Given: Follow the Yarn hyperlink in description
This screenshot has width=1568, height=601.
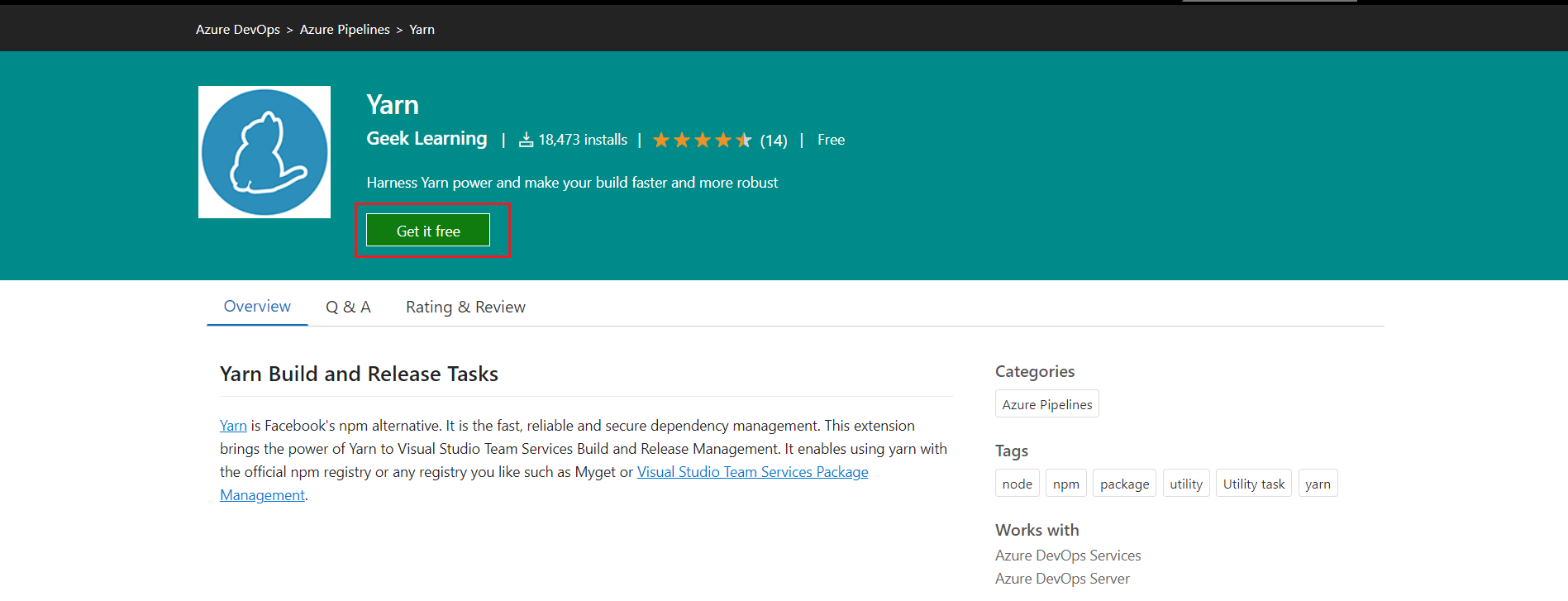Looking at the screenshot, I should [233, 426].
